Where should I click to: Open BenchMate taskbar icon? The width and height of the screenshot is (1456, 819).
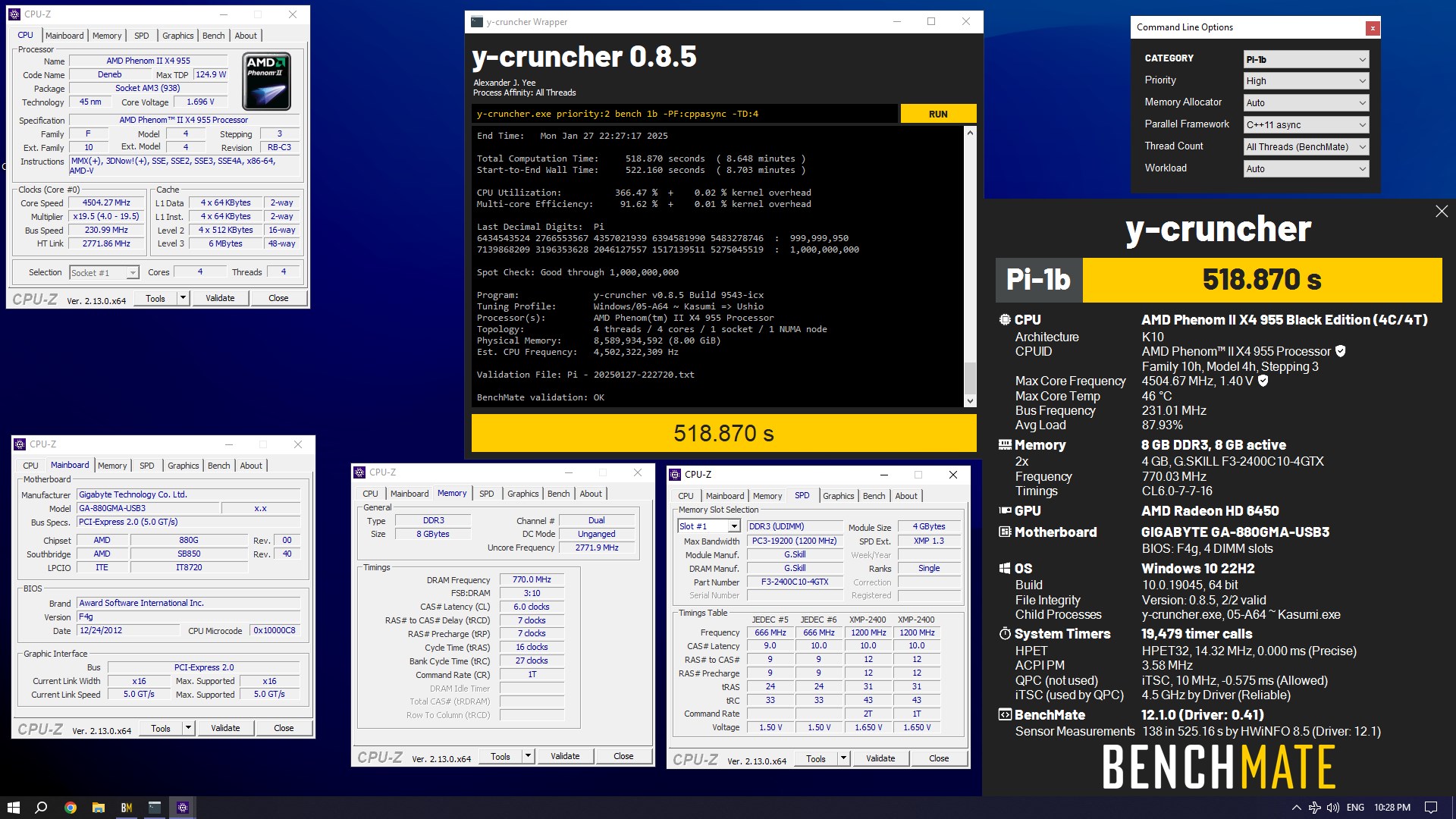tap(126, 808)
